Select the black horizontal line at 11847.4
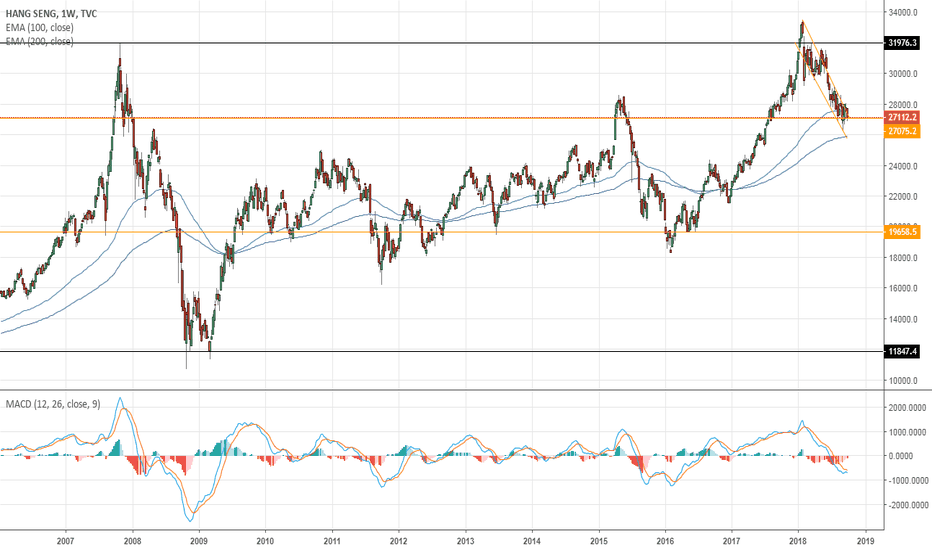The image size is (932, 550). (442, 351)
